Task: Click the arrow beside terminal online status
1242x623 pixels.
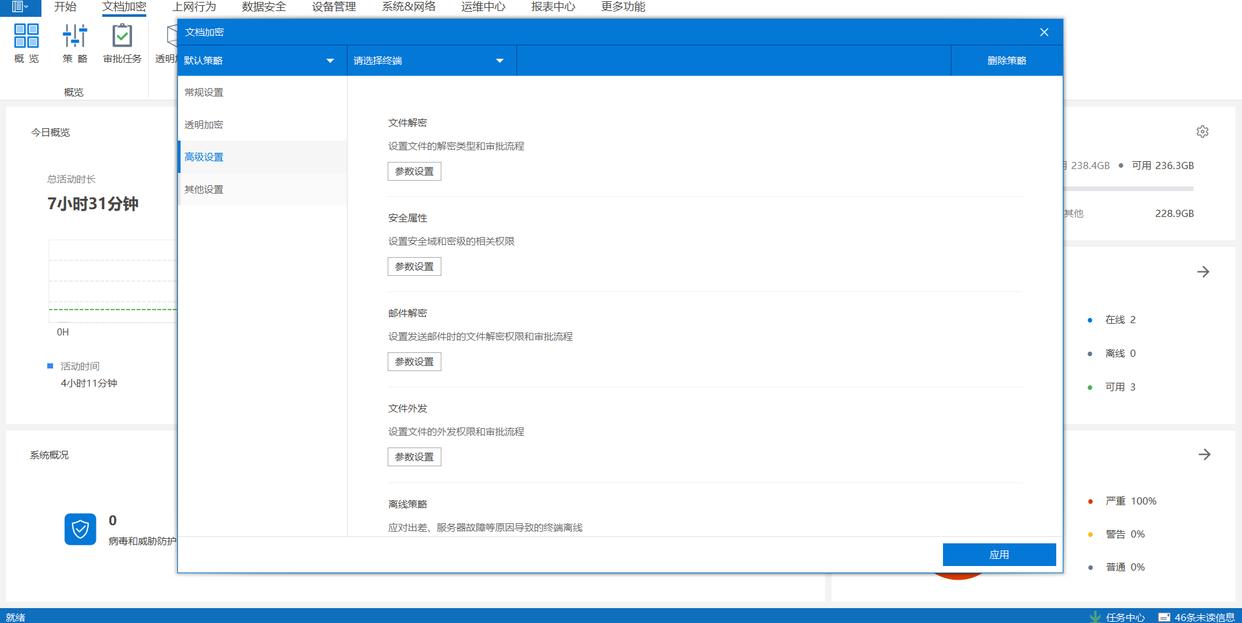Action: click(x=1203, y=272)
